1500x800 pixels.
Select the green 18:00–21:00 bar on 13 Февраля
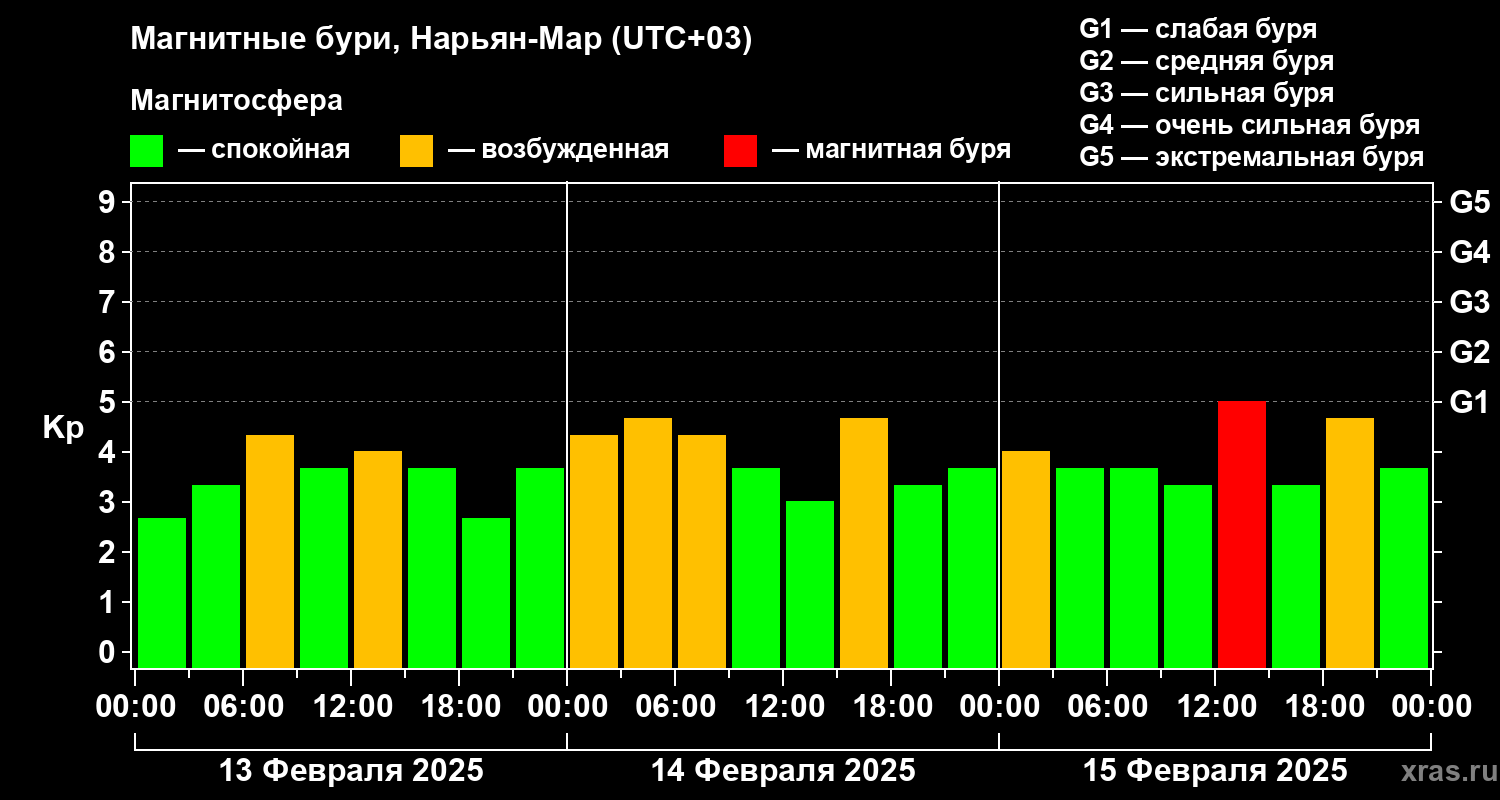(486, 593)
